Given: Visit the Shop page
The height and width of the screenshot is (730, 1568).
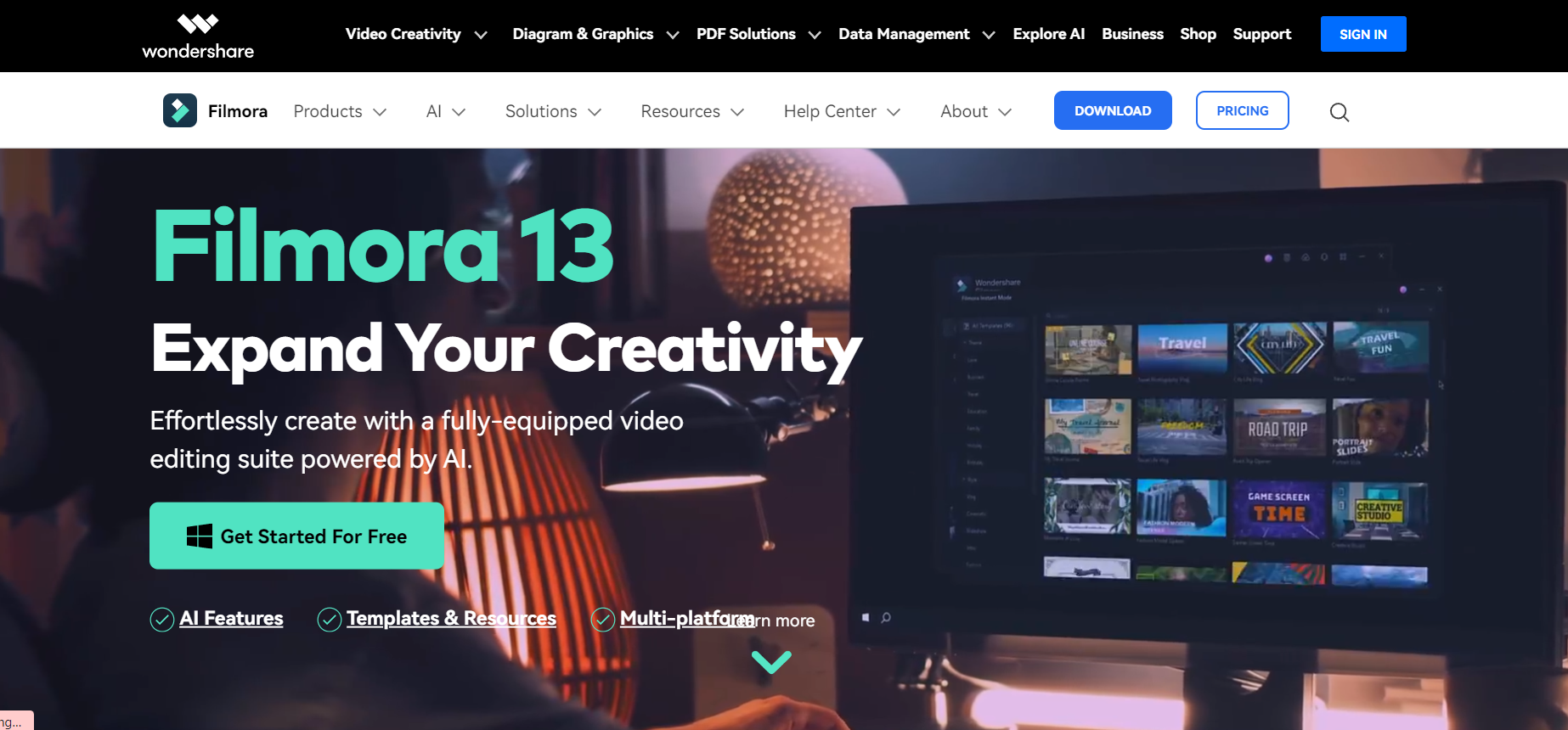Looking at the screenshot, I should click(x=1198, y=34).
